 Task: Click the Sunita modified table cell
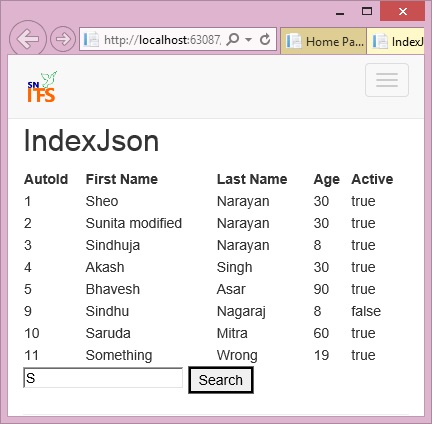(134, 223)
